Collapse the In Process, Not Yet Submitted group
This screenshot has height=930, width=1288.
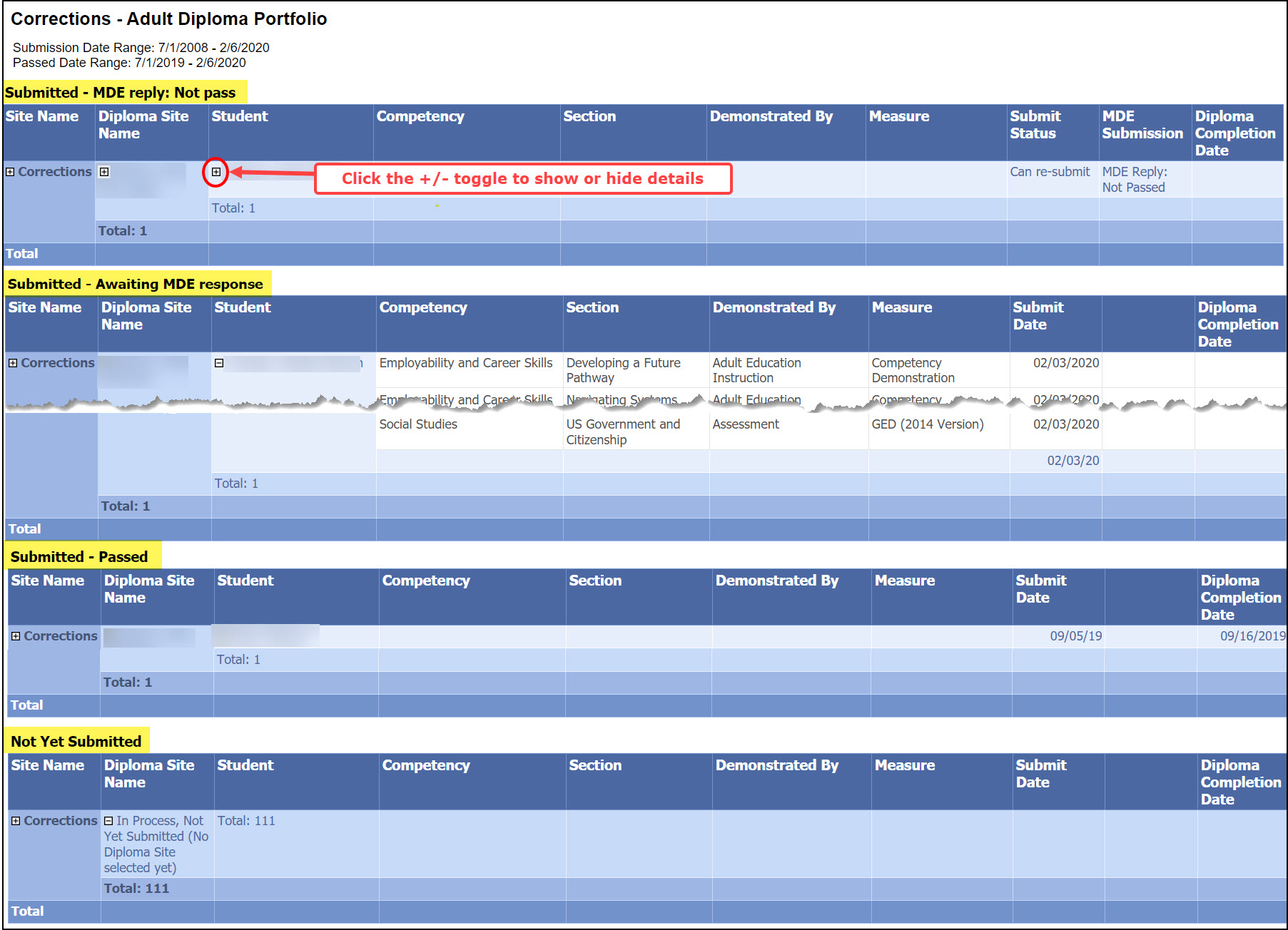108,821
